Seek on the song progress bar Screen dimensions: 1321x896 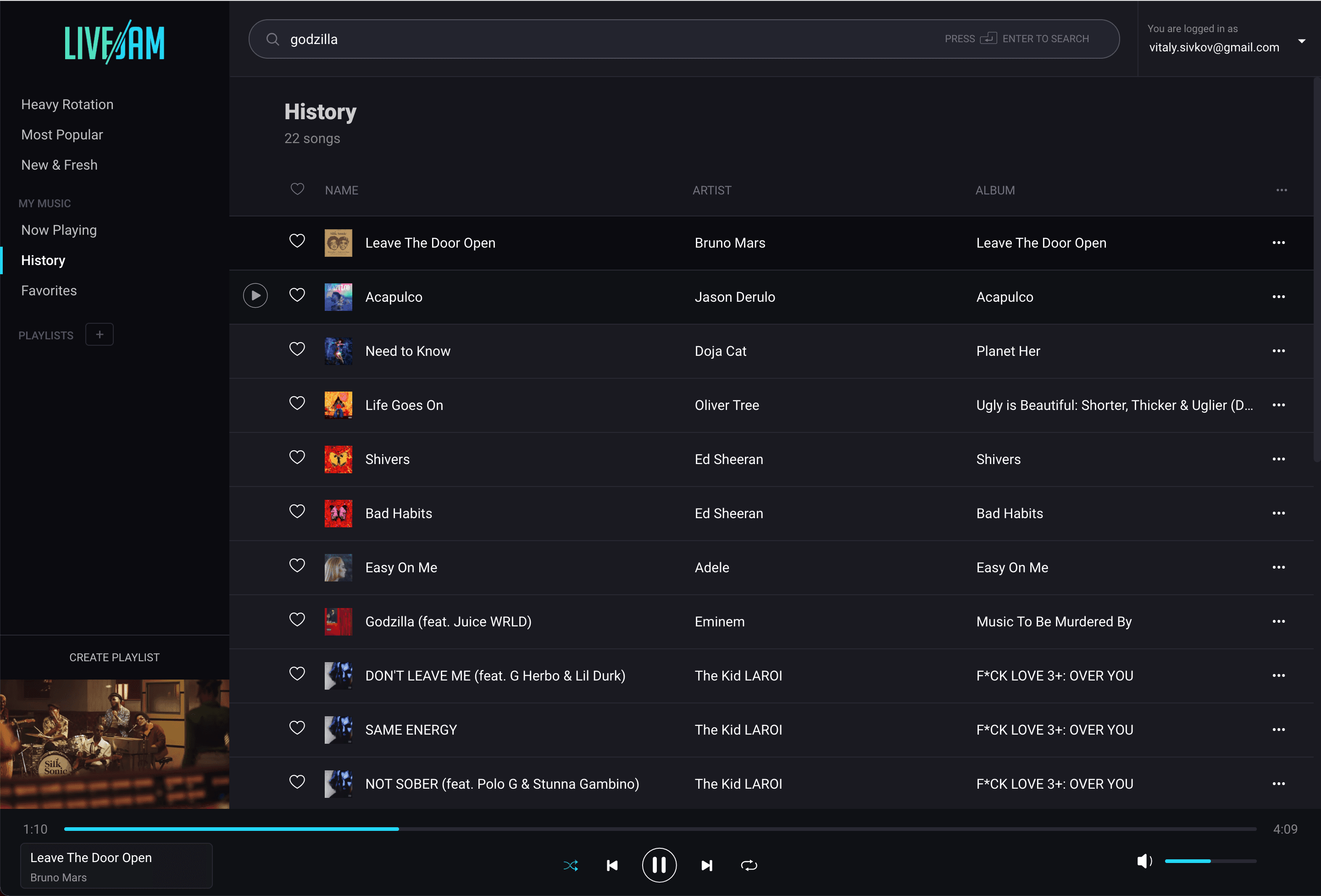click(660, 829)
